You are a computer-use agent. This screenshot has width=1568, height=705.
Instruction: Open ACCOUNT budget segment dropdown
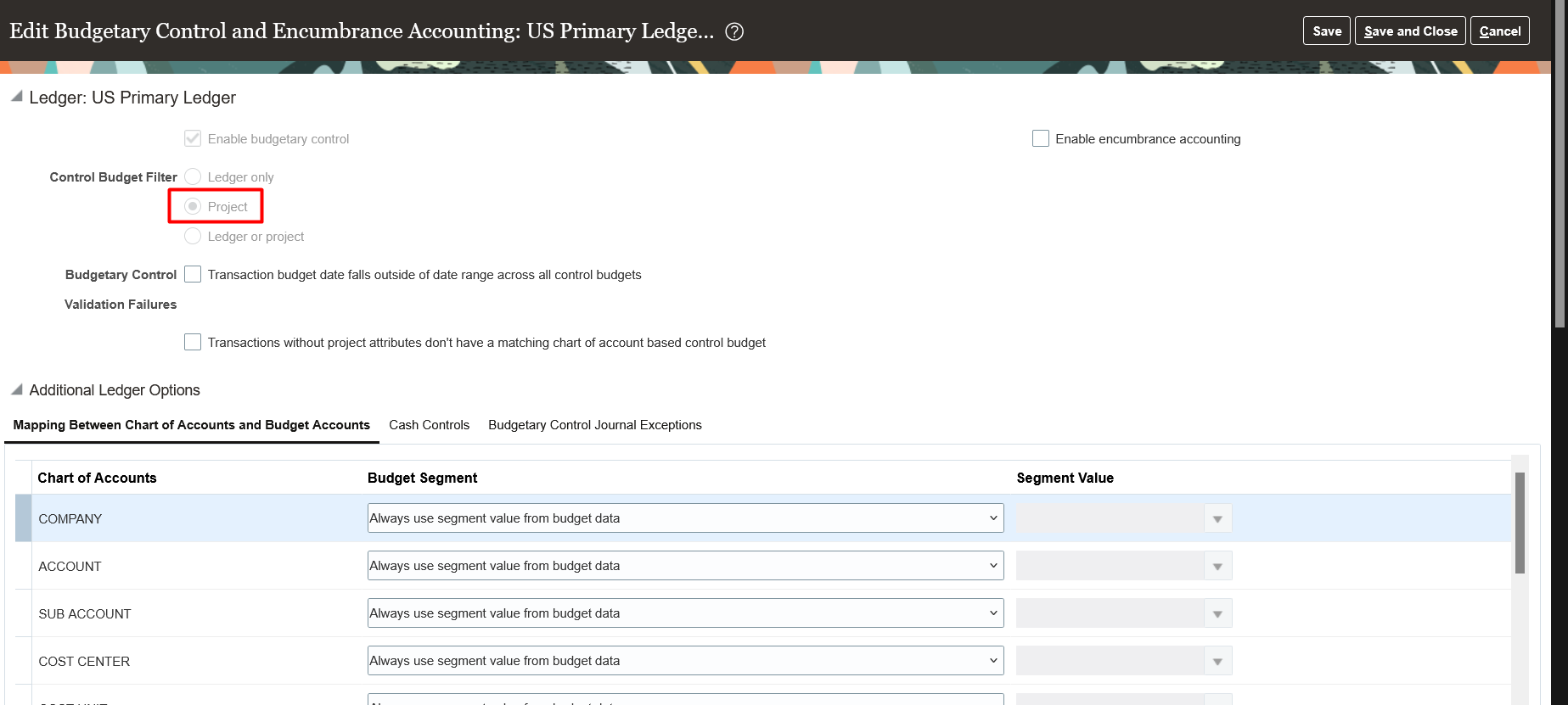[686, 566]
